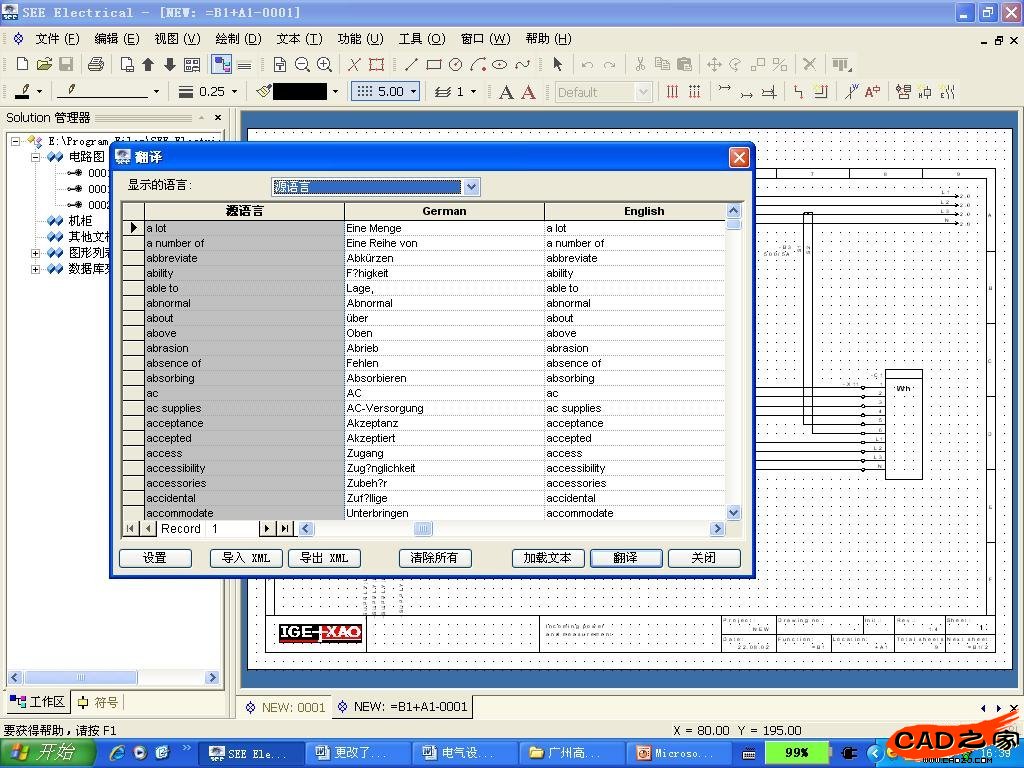Select the zoom in magnifier tool
The image size is (1024, 768).
(324, 65)
